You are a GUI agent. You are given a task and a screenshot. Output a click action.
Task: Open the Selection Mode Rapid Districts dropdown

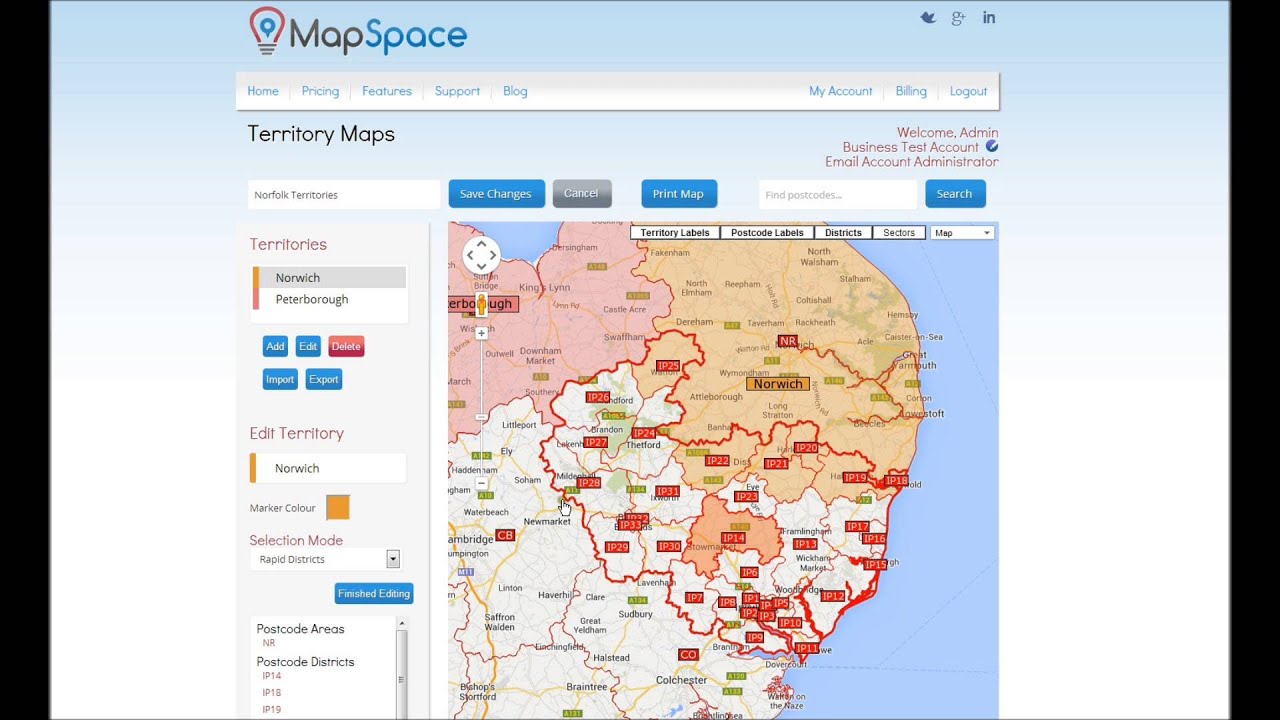pos(325,559)
